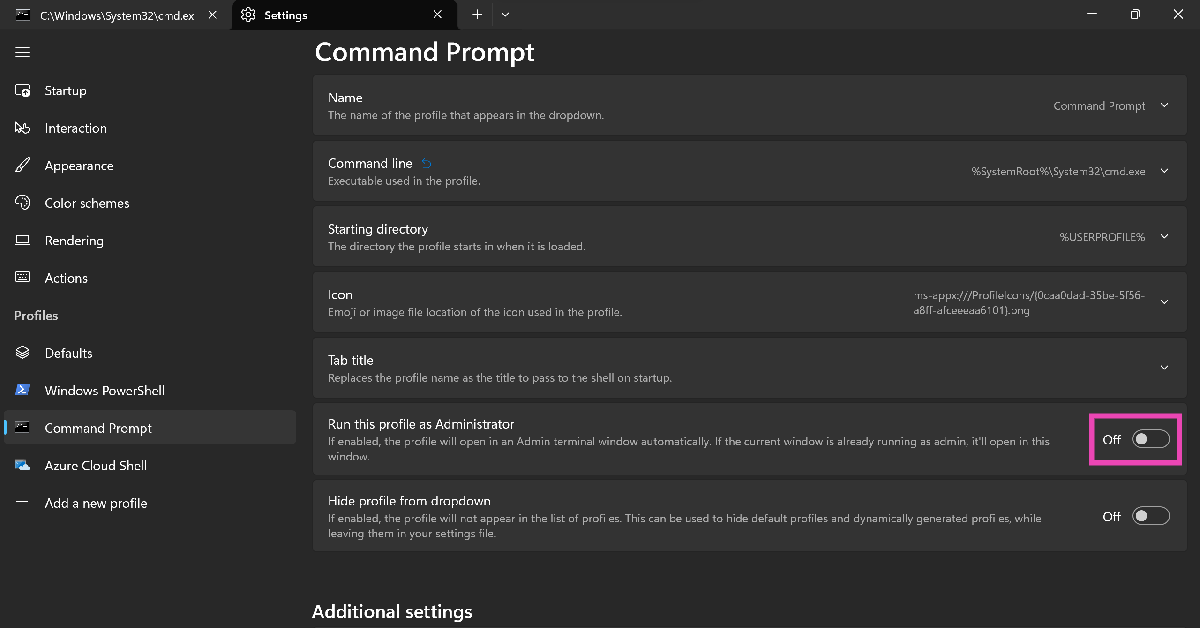Close the Settings tab
This screenshot has height=628, width=1200.
(x=438, y=15)
